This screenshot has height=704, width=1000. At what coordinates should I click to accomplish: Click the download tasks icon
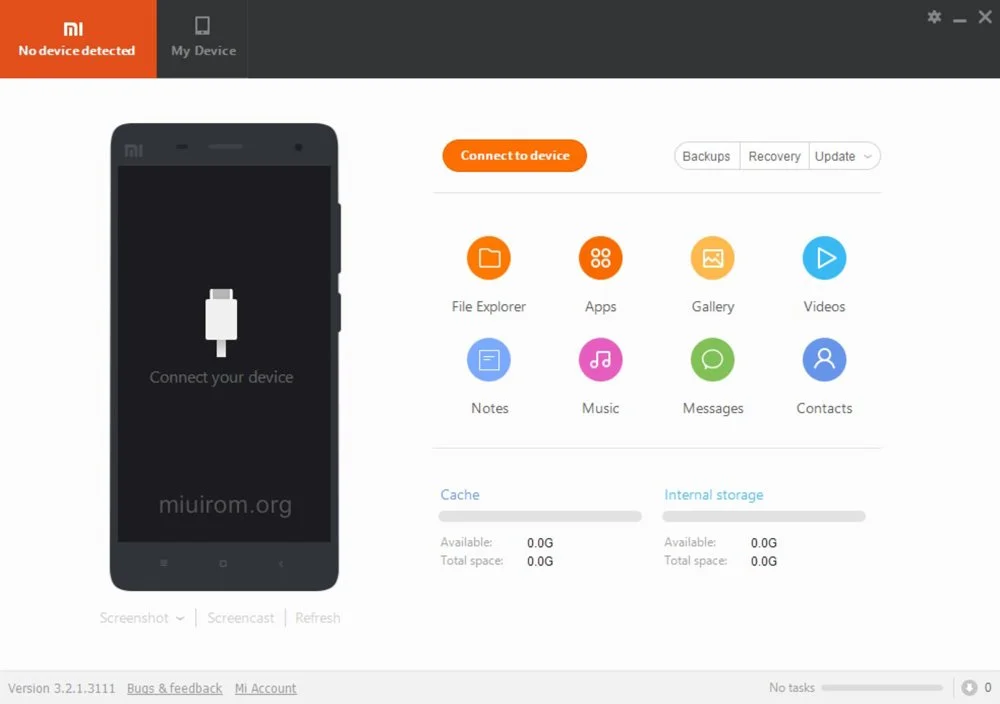tap(969, 687)
